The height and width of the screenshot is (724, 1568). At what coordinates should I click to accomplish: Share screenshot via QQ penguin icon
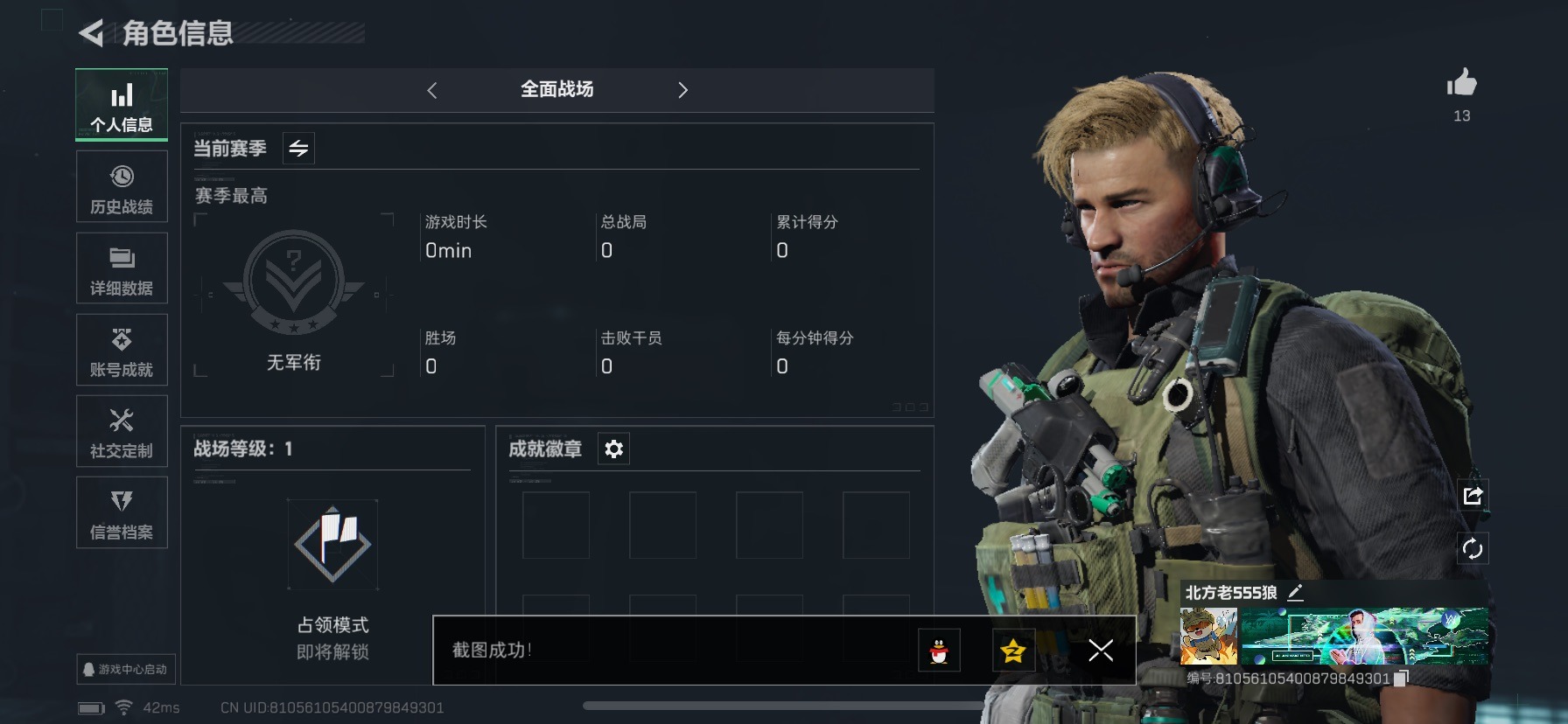click(x=939, y=651)
